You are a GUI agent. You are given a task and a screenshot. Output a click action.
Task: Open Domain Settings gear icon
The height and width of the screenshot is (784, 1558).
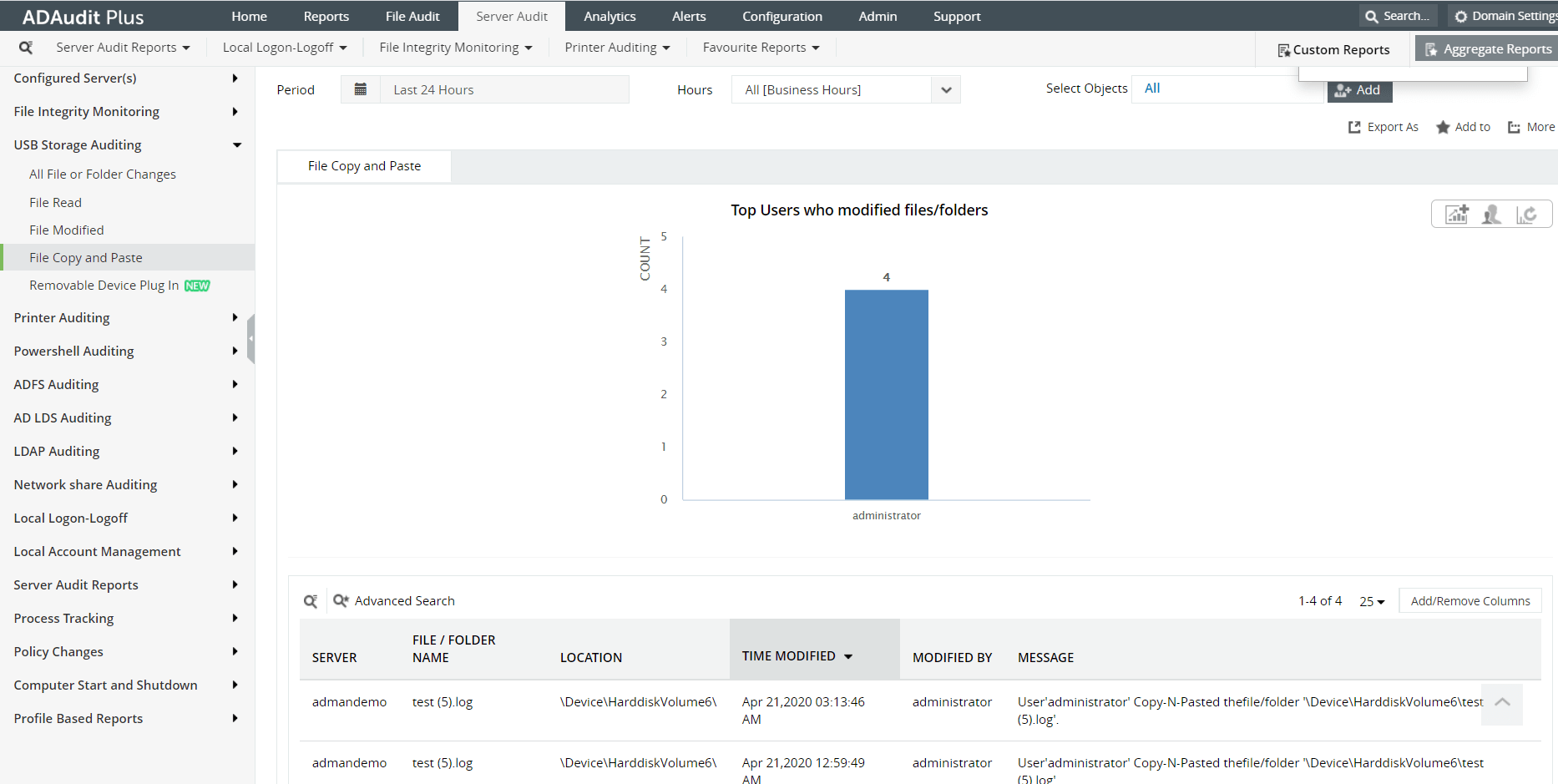pos(1461,16)
